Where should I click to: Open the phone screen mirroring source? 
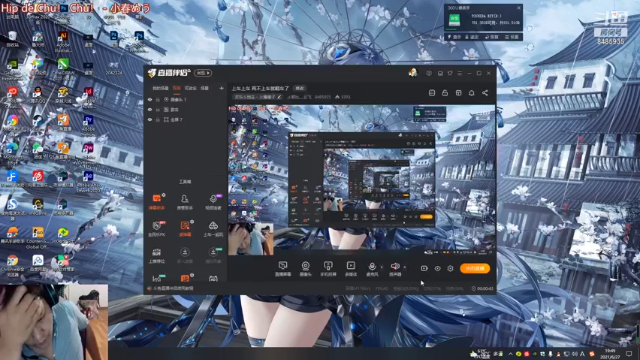click(x=328, y=269)
